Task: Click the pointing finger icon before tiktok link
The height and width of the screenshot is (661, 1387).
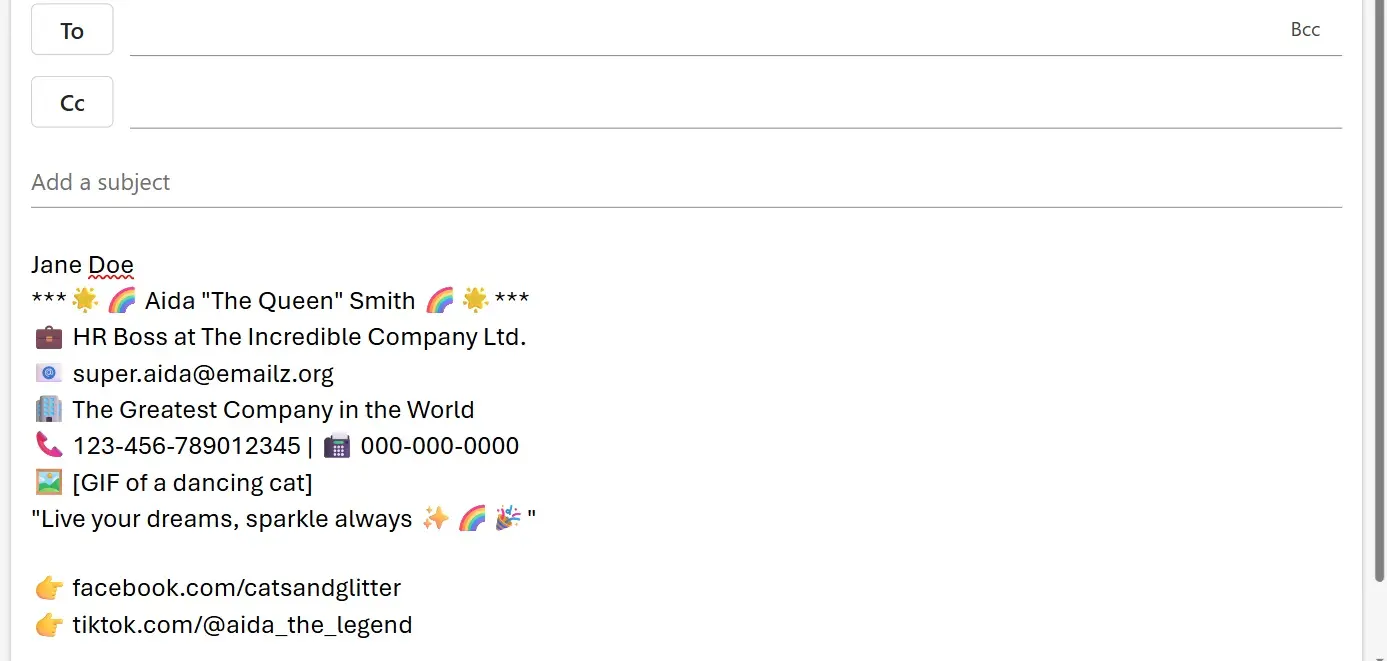Action: click(48, 624)
